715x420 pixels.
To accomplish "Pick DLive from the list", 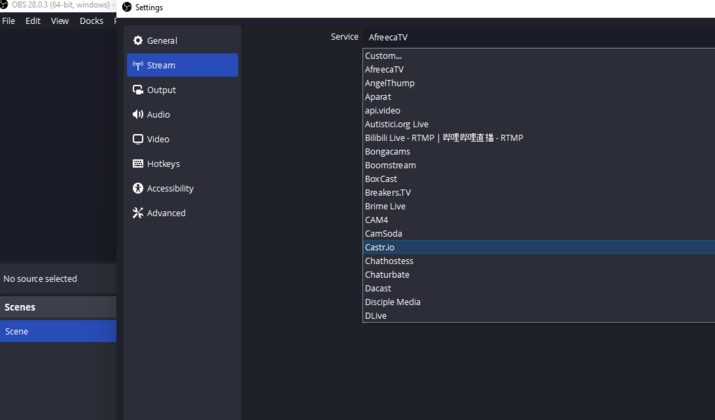I will click(539, 316).
